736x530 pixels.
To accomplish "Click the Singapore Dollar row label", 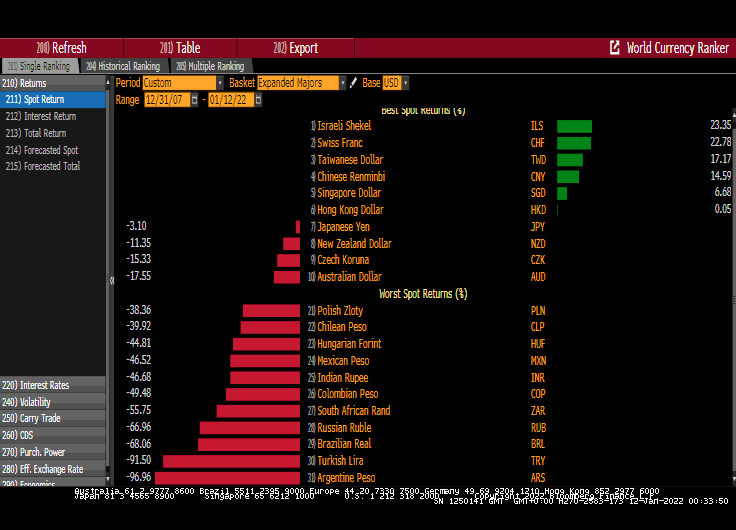I will click(x=349, y=193).
